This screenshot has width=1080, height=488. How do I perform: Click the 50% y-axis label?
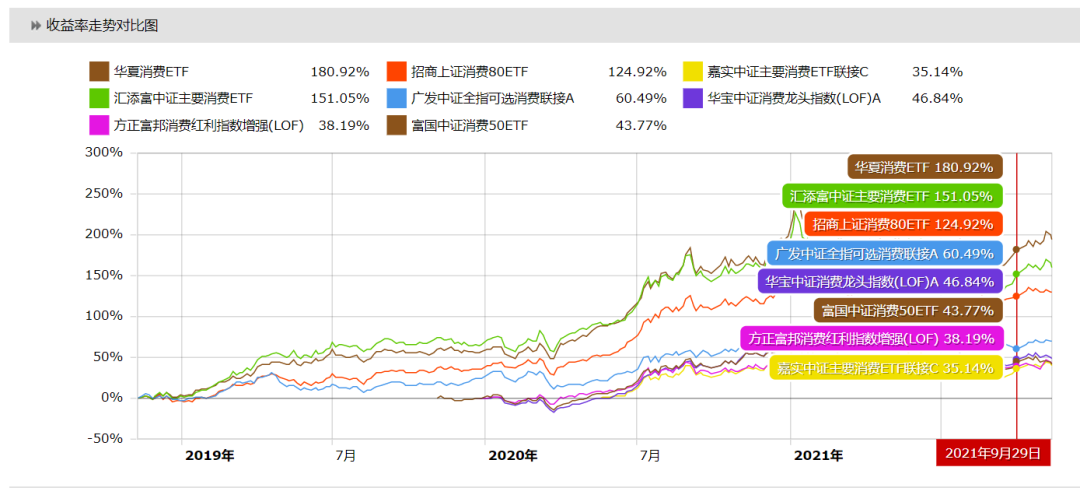(107, 357)
